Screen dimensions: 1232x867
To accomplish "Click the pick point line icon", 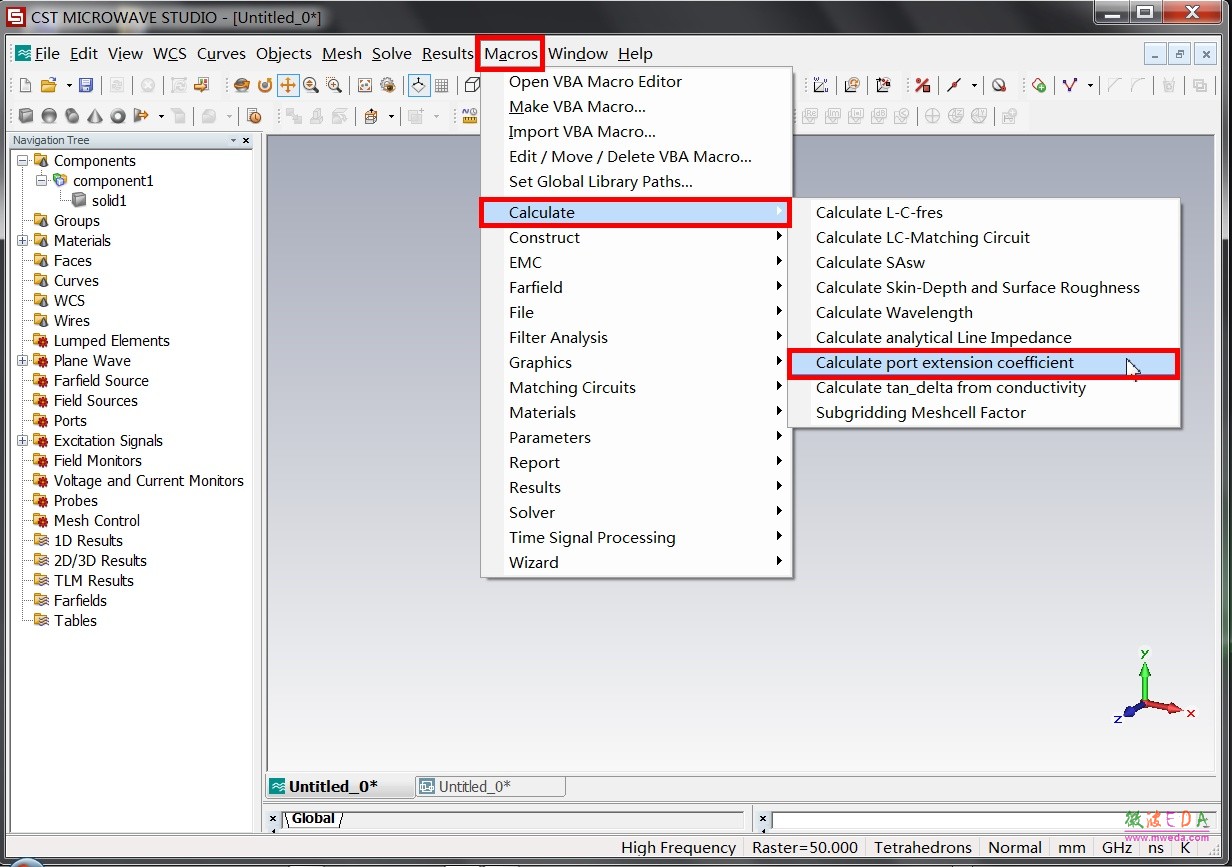I will 954,86.
